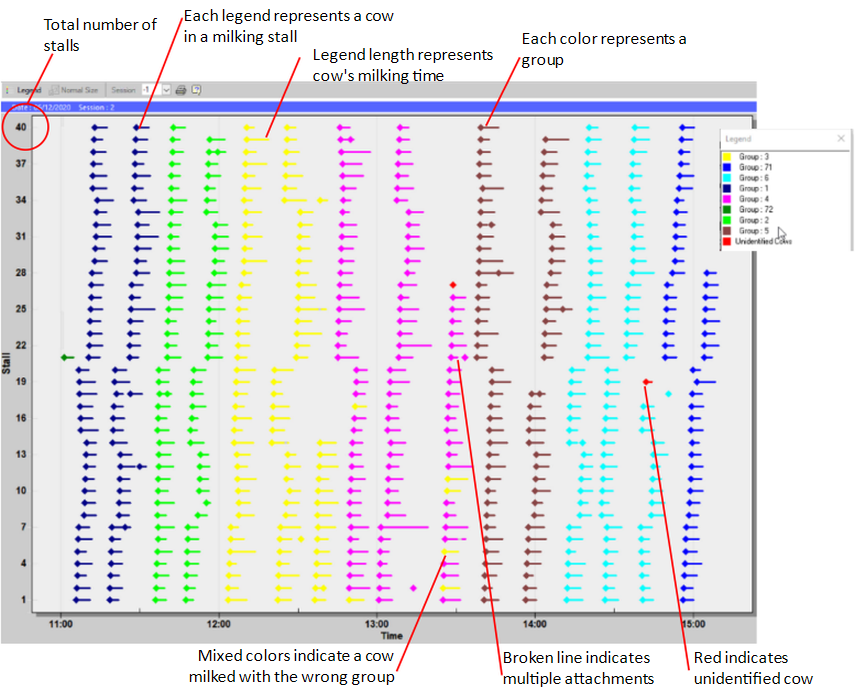Click the Help icon in the toolbar
This screenshot has height=691, width=866.
pos(197,90)
